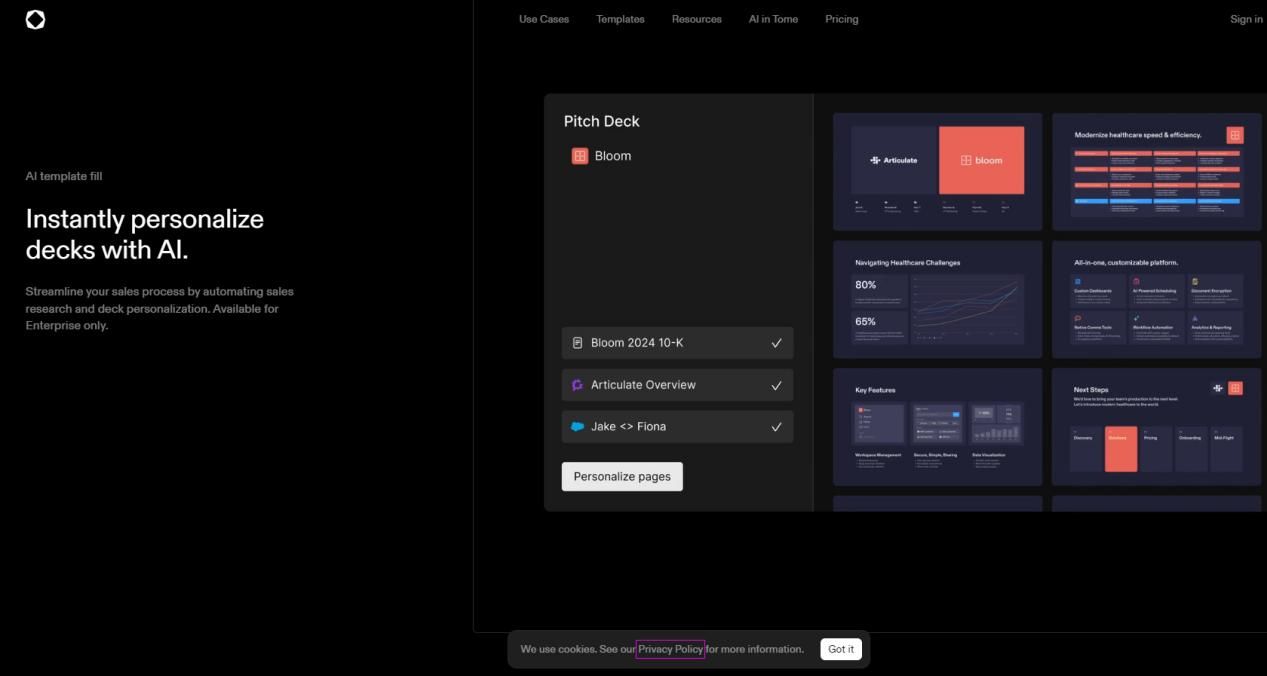Open the Templates menu item
Screen dimensions: 1267x676
pyautogui.click(x=620, y=19)
